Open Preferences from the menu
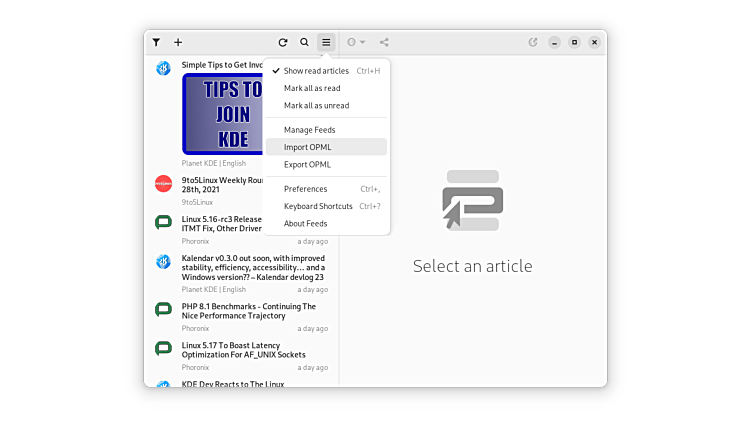This screenshot has width=752, height=423. tap(305, 189)
